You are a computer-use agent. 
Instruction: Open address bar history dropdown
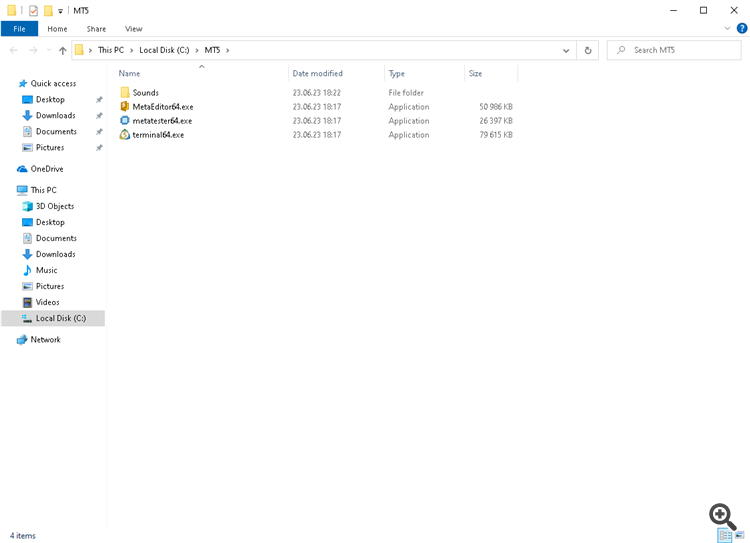click(x=566, y=50)
